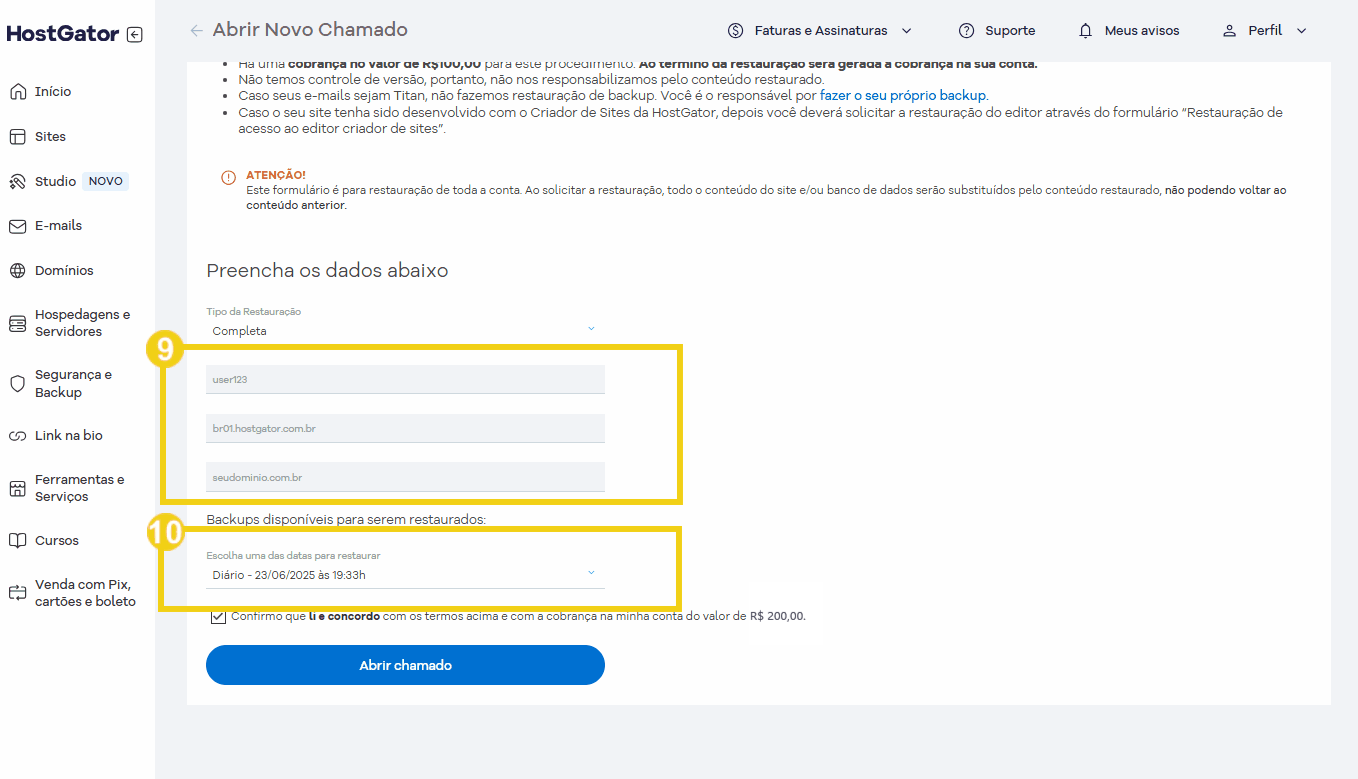Click the Segurança e Backup shield icon
Screen dimensions: 1358x779
point(17,384)
